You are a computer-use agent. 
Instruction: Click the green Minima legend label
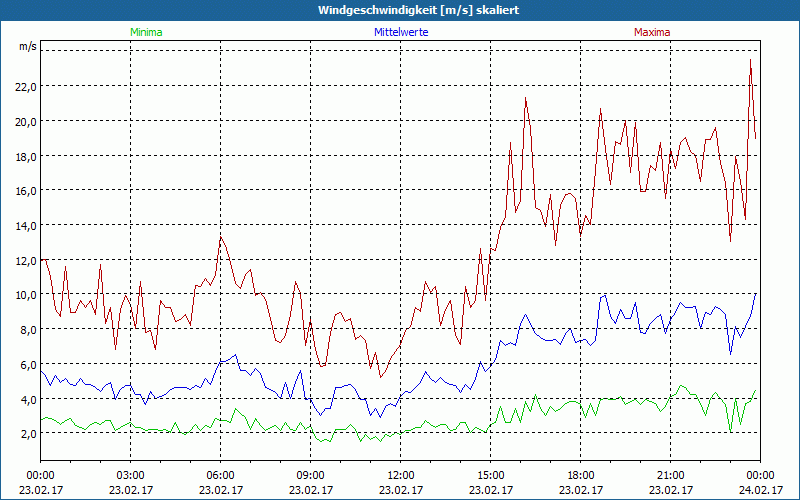click(145, 32)
